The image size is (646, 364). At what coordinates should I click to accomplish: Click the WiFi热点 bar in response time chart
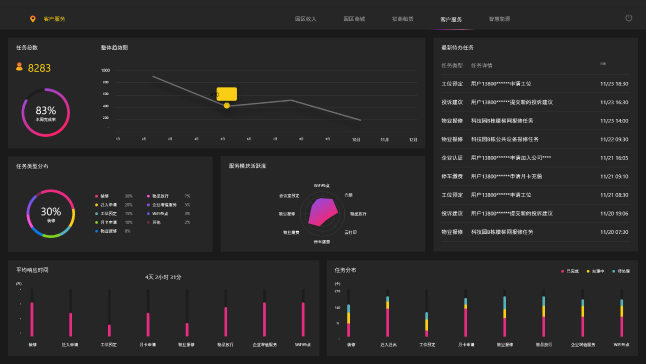pos(303,319)
